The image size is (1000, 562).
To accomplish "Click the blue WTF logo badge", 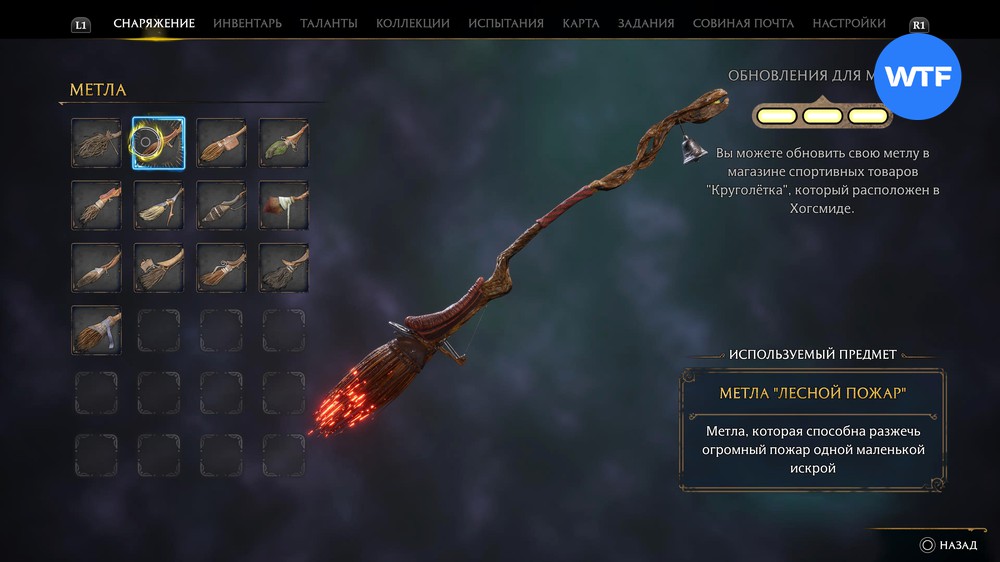I will 918,77.
